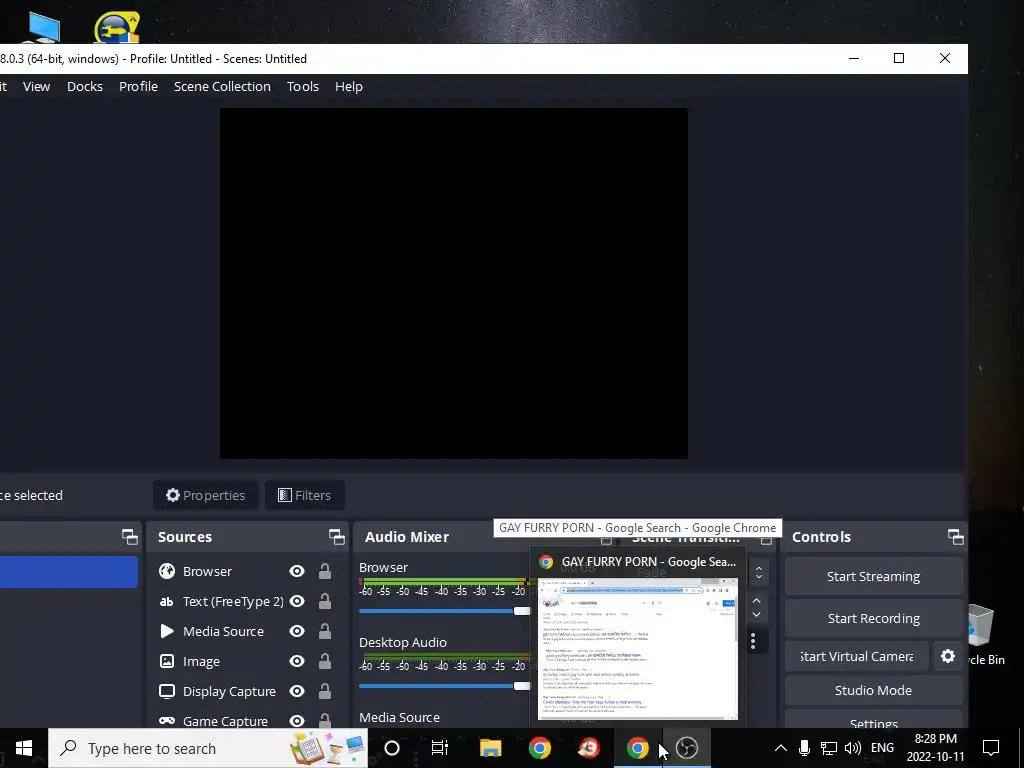Hide the Display Capture source
This screenshot has width=1024, height=768.
click(297, 691)
